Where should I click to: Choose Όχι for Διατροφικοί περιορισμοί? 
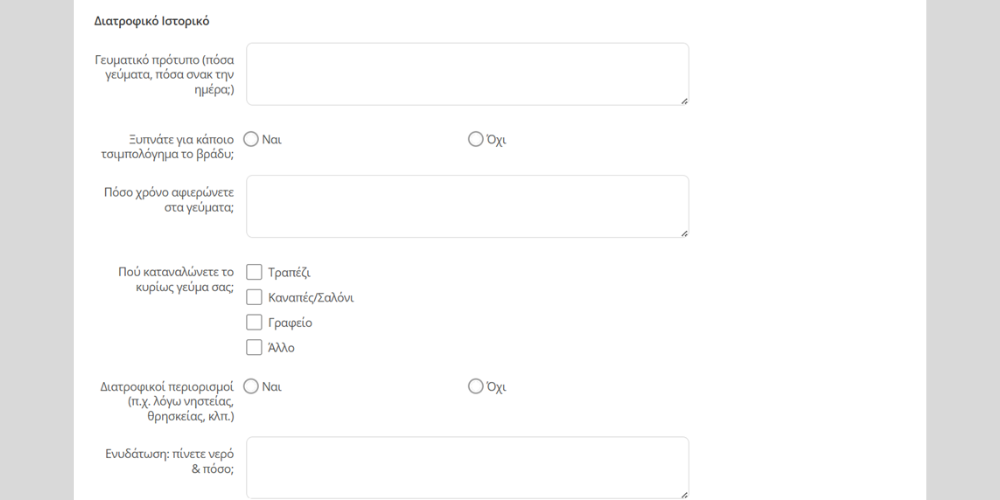[475, 386]
